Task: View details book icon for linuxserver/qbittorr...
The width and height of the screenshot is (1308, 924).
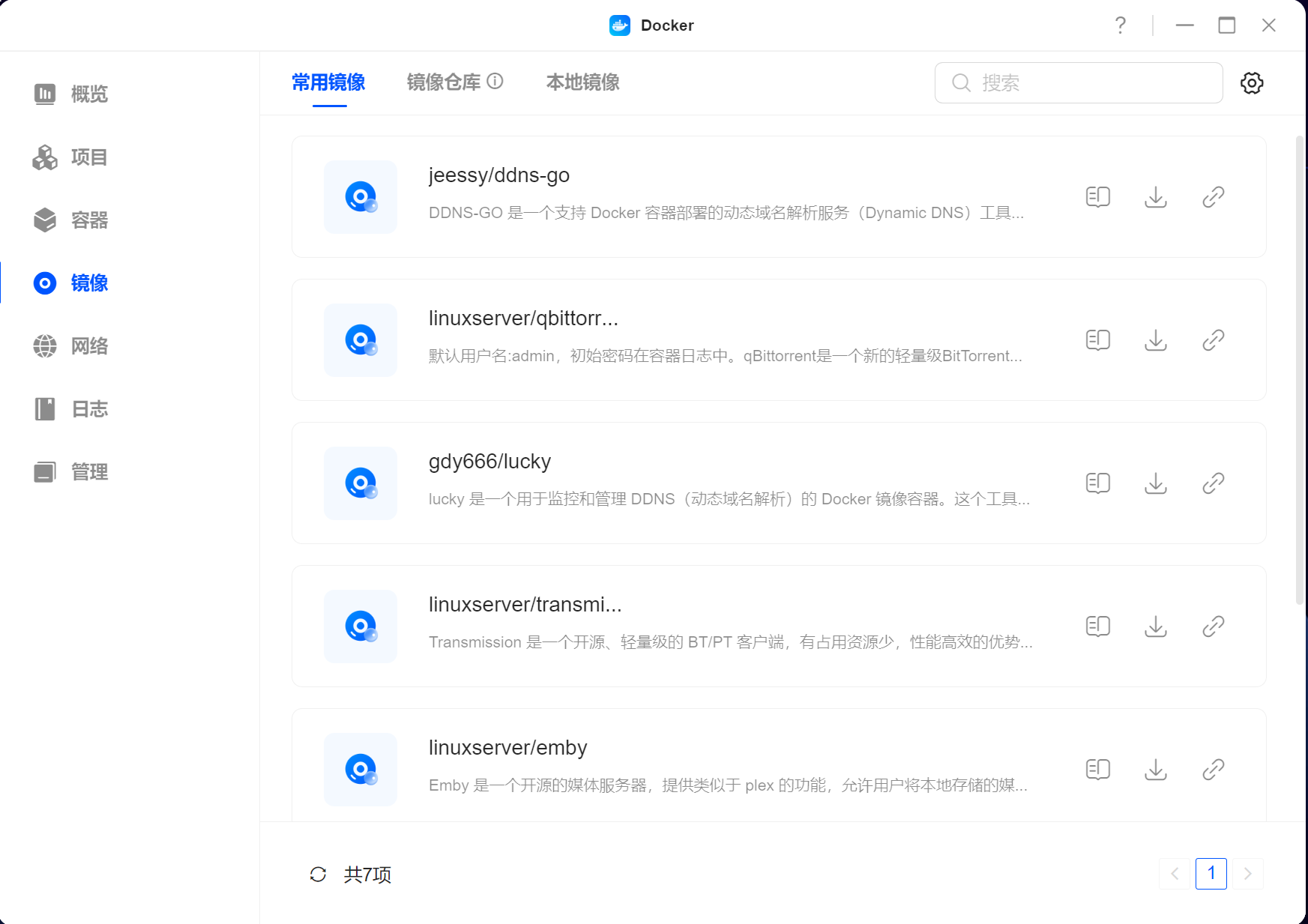Action: tap(1098, 340)
